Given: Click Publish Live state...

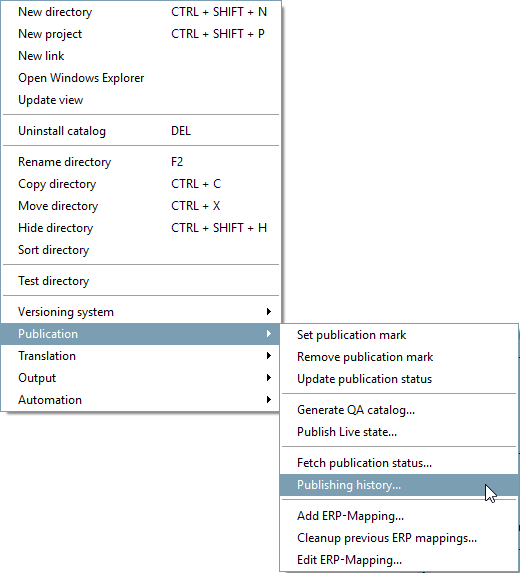Looking at the screenshot, I should 399,432.
